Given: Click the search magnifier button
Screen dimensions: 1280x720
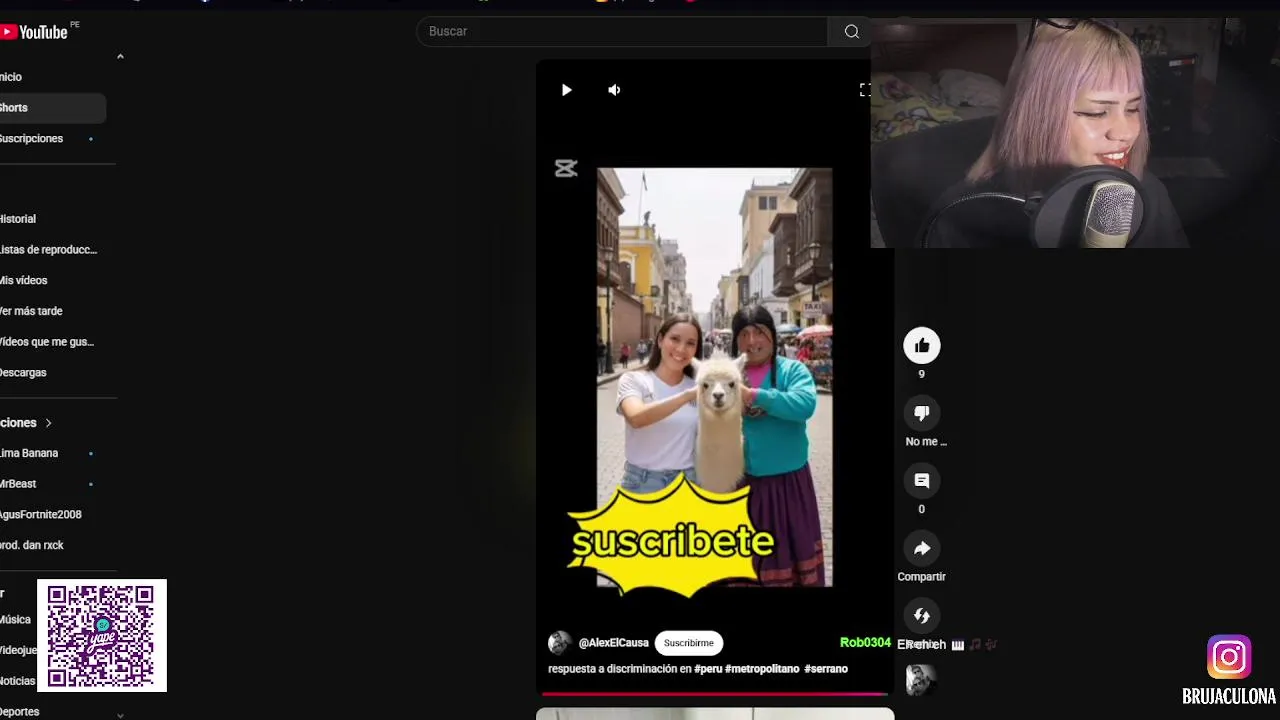Looking at the screenshot, I should pos(851,31).
